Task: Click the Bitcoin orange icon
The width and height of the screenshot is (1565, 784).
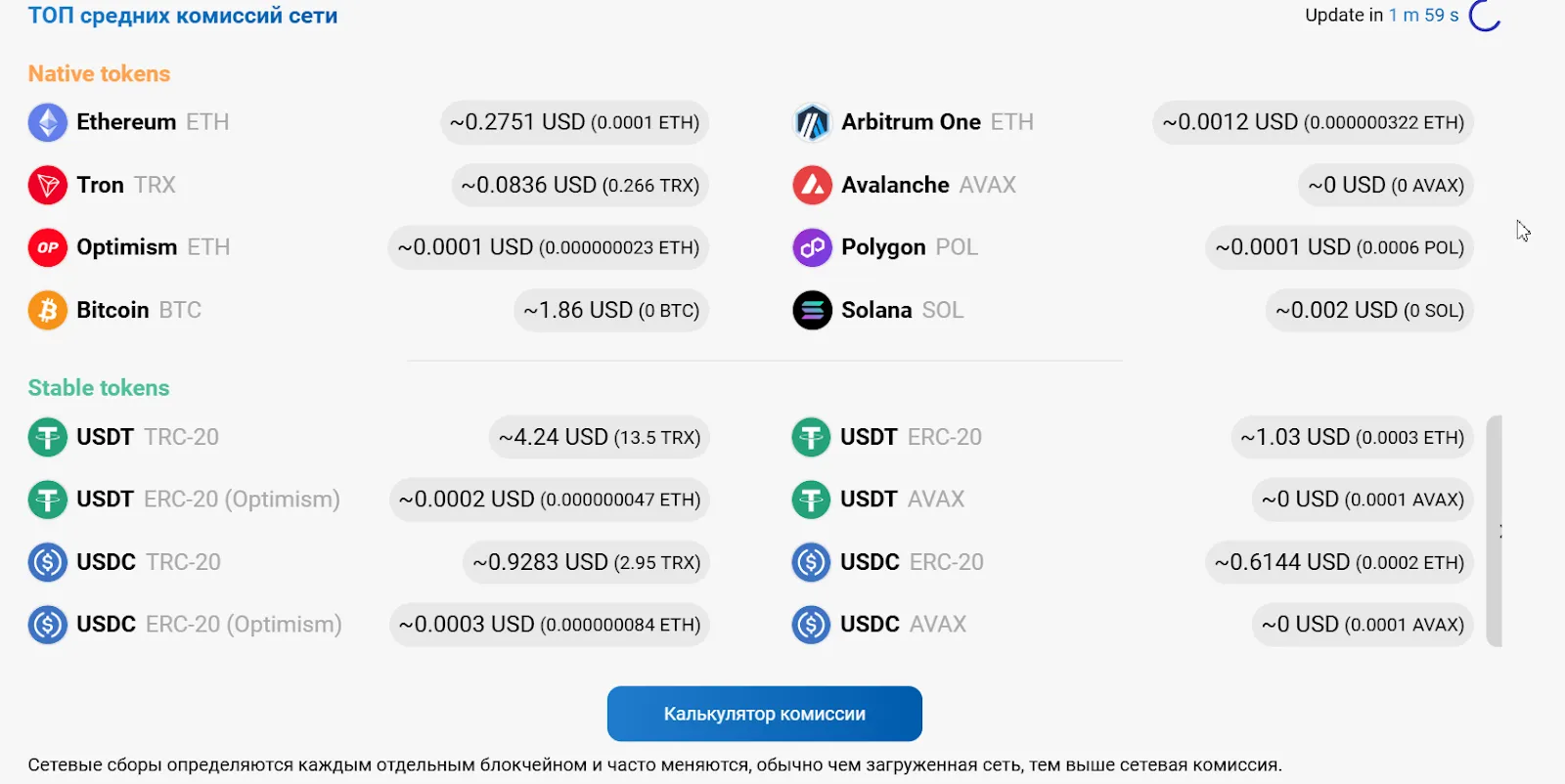Action: tap(47, 310)
